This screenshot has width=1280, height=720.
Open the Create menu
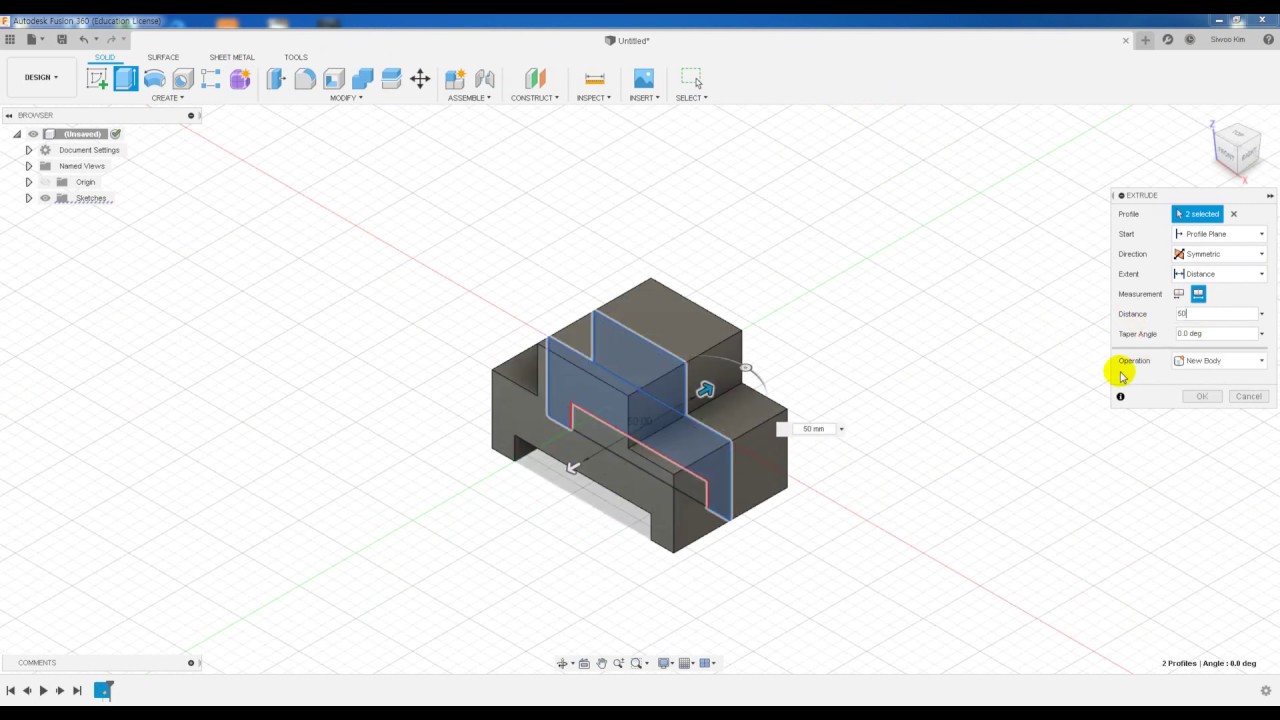pyautogui.click(x=167, y=98)
